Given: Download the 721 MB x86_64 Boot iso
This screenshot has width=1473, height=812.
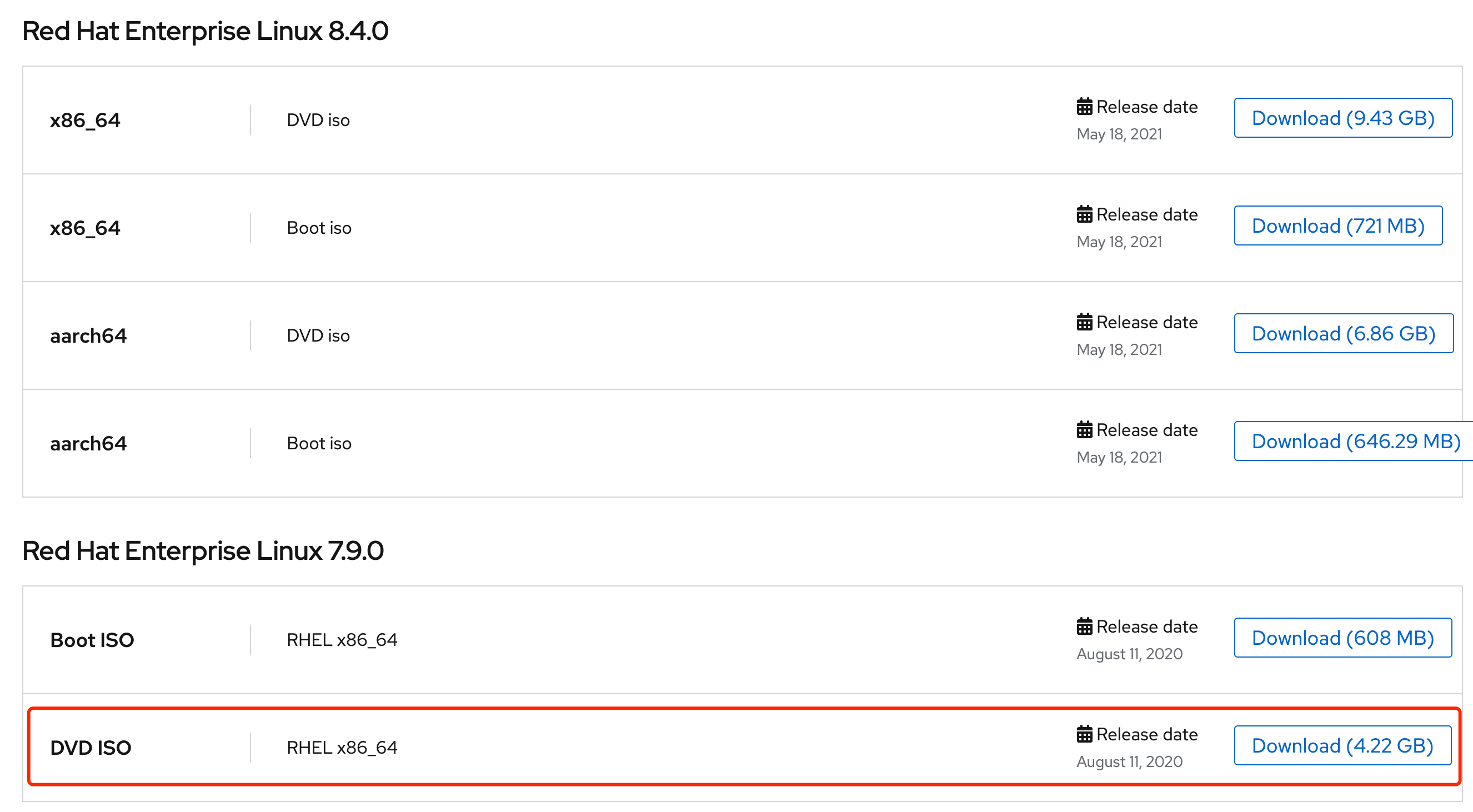Looking at the screenshot, I should click(x=1337, y=226).
